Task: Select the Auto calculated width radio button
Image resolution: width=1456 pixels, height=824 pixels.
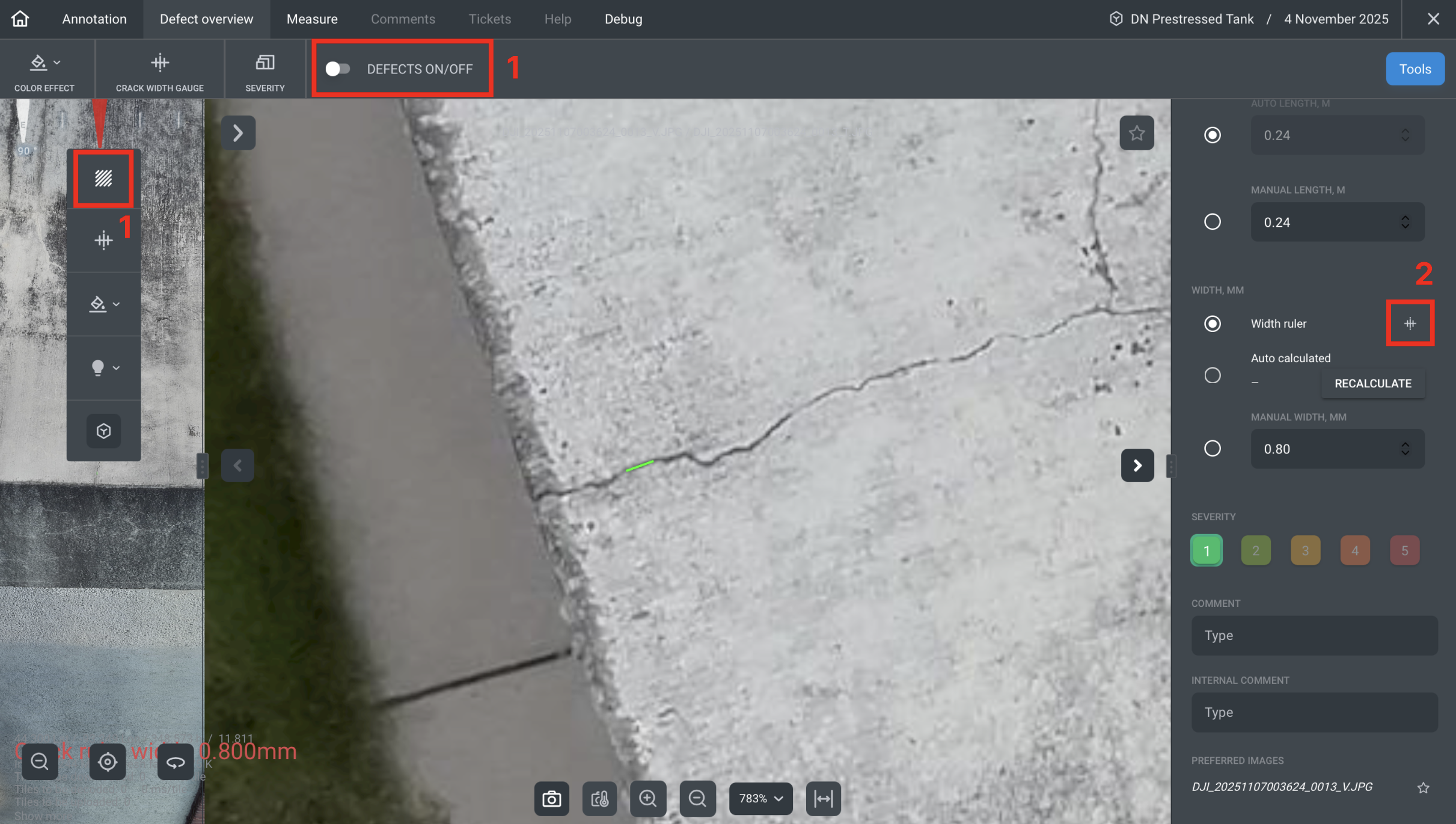Action: point(1212,375)
